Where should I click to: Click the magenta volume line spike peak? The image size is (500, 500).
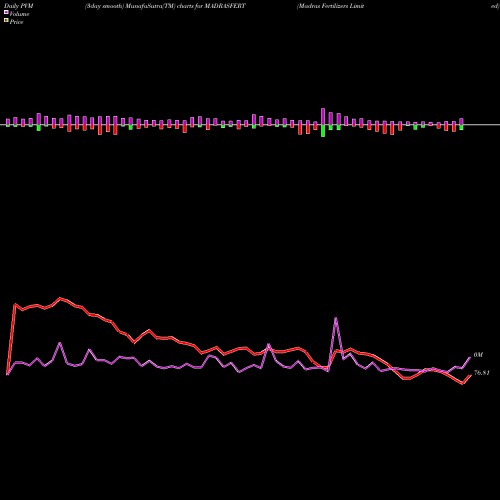[336, 318]
